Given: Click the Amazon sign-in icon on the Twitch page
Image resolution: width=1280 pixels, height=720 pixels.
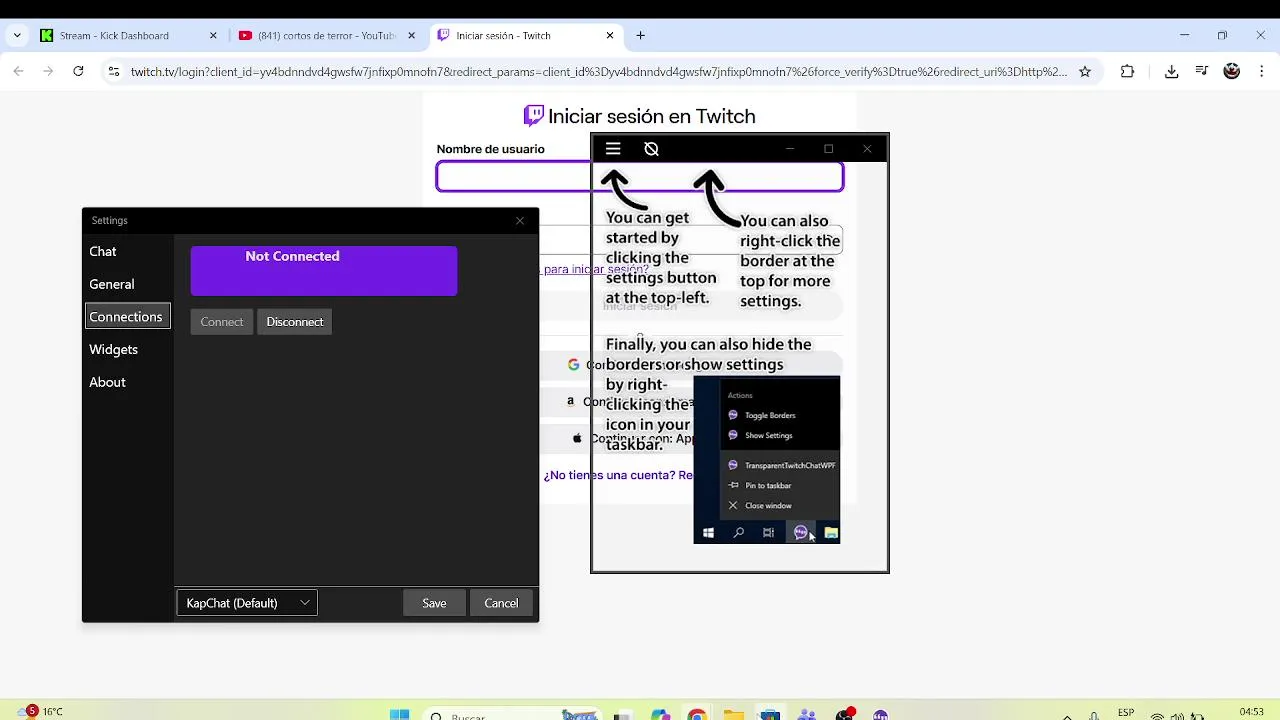Looking at the screenshot, I should 571,402.
